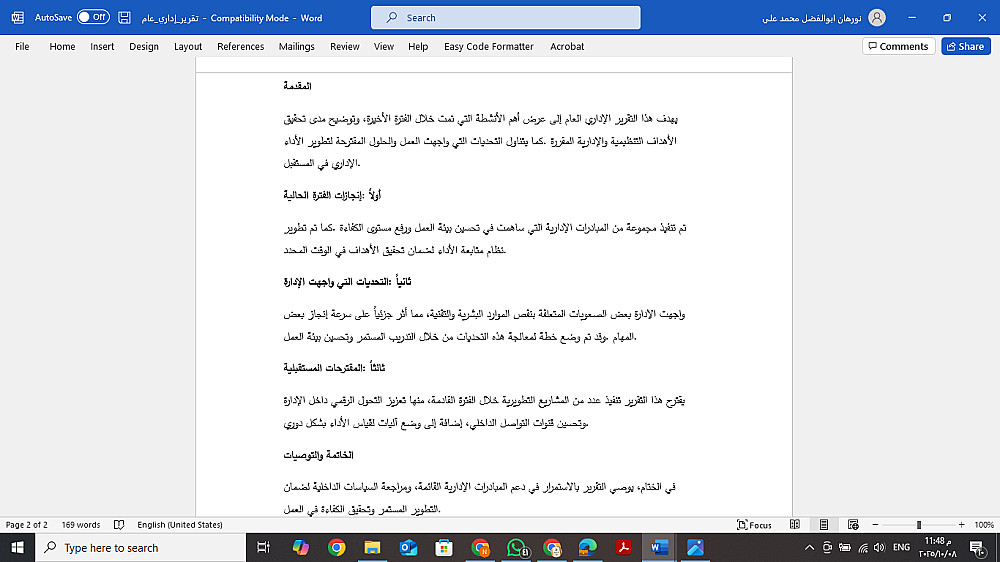Open the Review tab
This screenshot has width=1000, height=562.
tap(345, 47)
